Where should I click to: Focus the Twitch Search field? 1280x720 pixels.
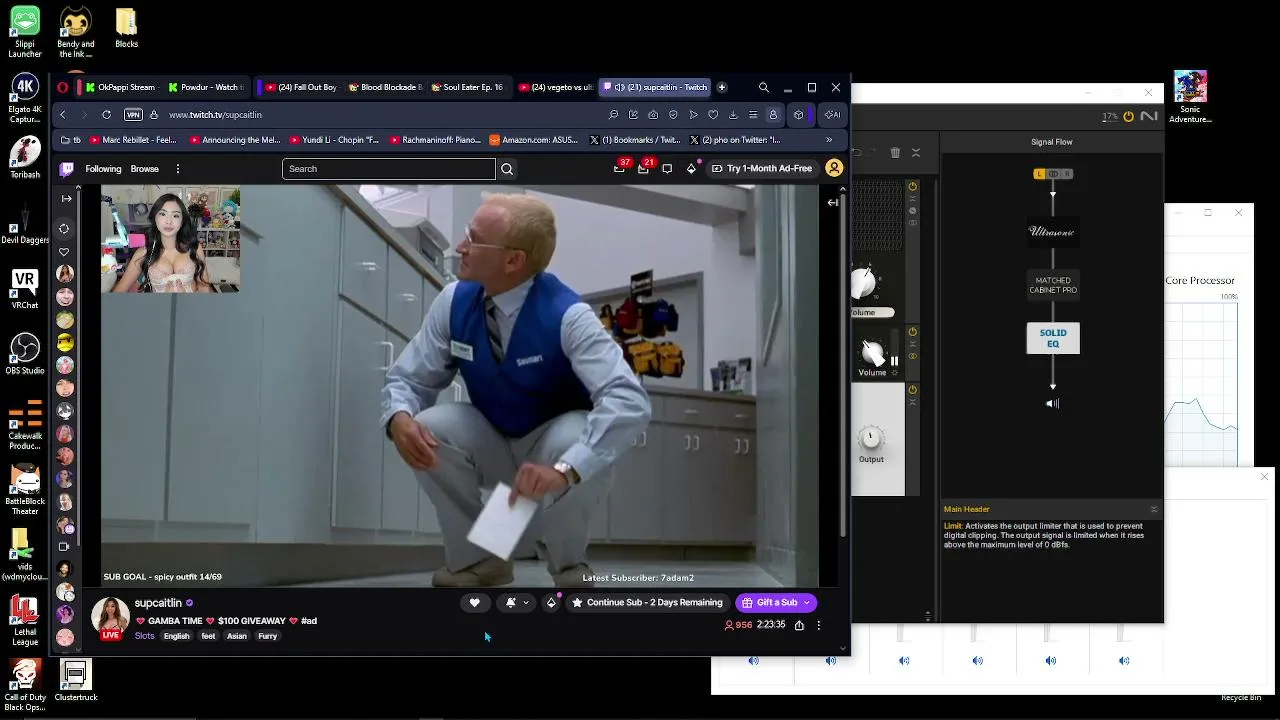[x=389, y=169]
